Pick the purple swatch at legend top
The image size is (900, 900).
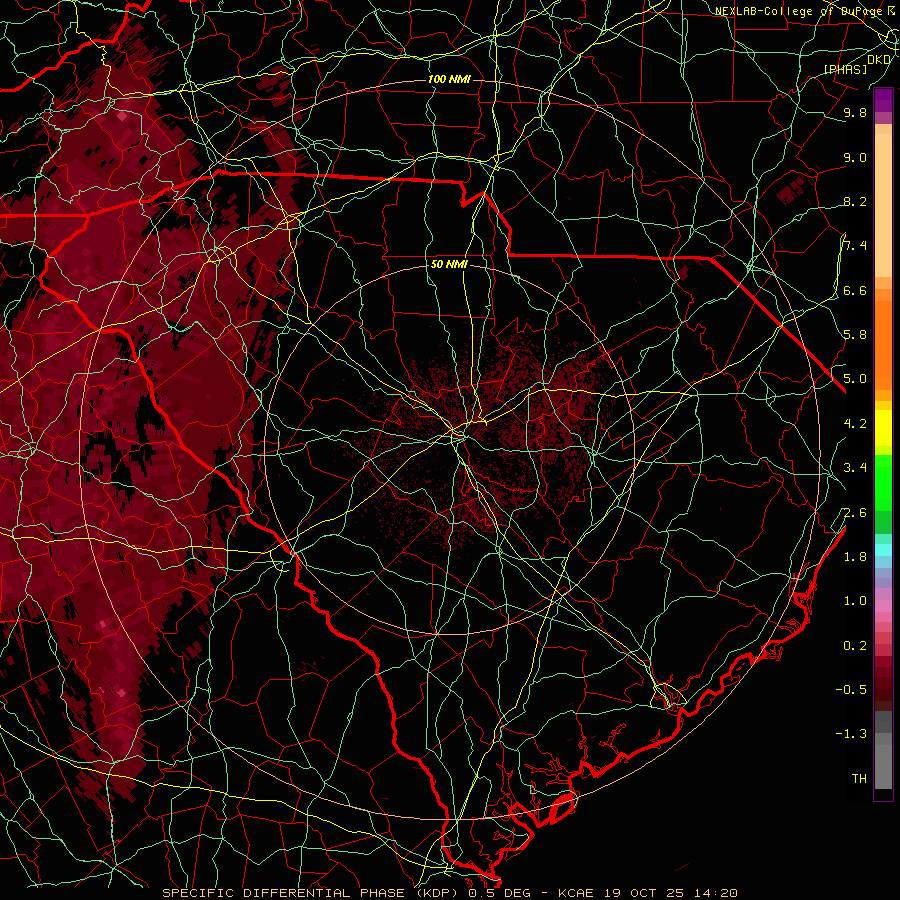pos(883,100)
